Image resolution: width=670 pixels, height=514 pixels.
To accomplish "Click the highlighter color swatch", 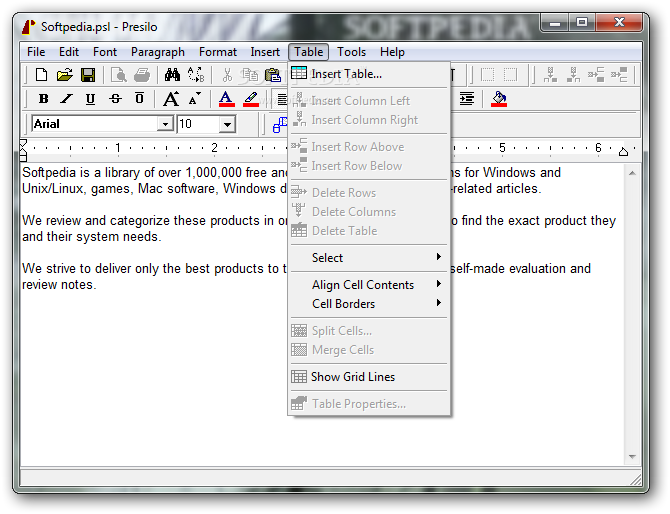I will click(x=251, y=99).
